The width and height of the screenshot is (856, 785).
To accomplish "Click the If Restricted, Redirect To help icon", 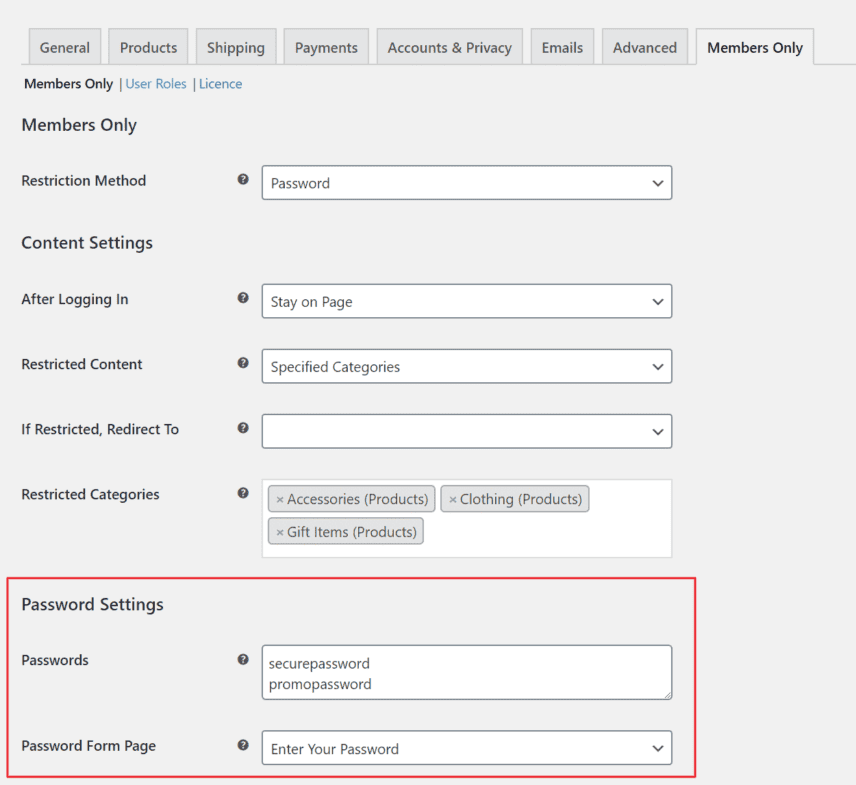I will click(243, 429).
